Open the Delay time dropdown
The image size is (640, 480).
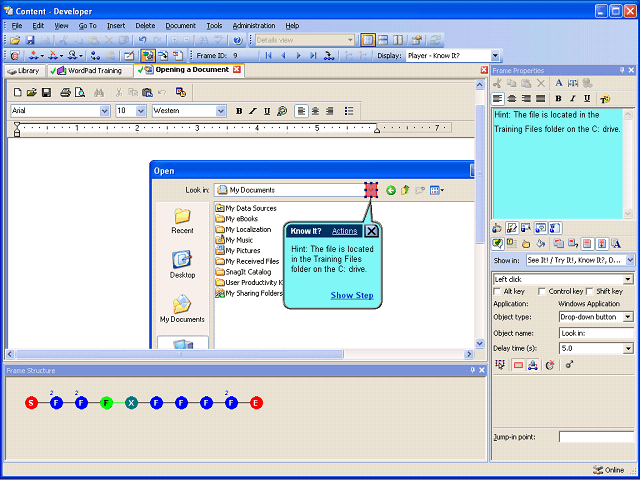[629, 349]
